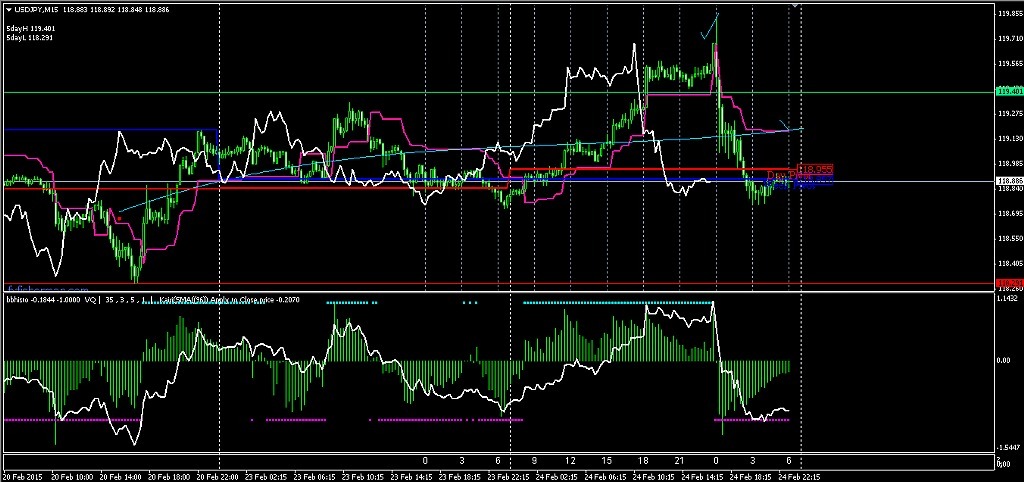
Task: Click the green 119.401 price axis tag
Action: (1008, 92)
